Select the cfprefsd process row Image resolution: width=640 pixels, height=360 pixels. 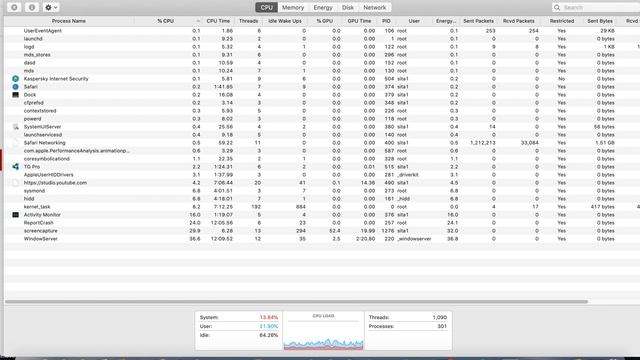[322, 103]
